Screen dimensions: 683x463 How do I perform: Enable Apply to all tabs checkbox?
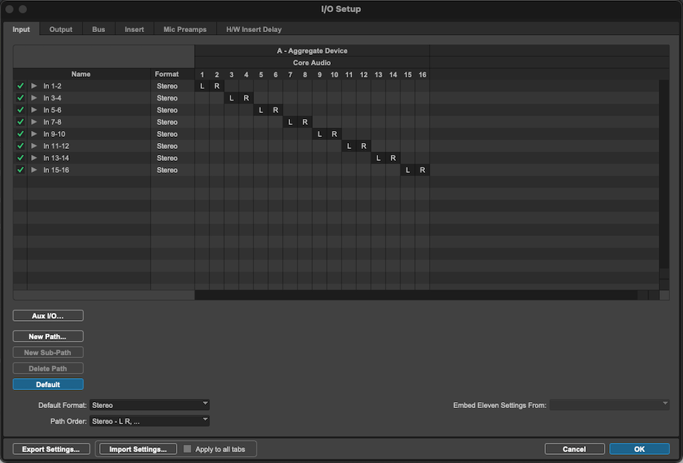tap(188, 449)
